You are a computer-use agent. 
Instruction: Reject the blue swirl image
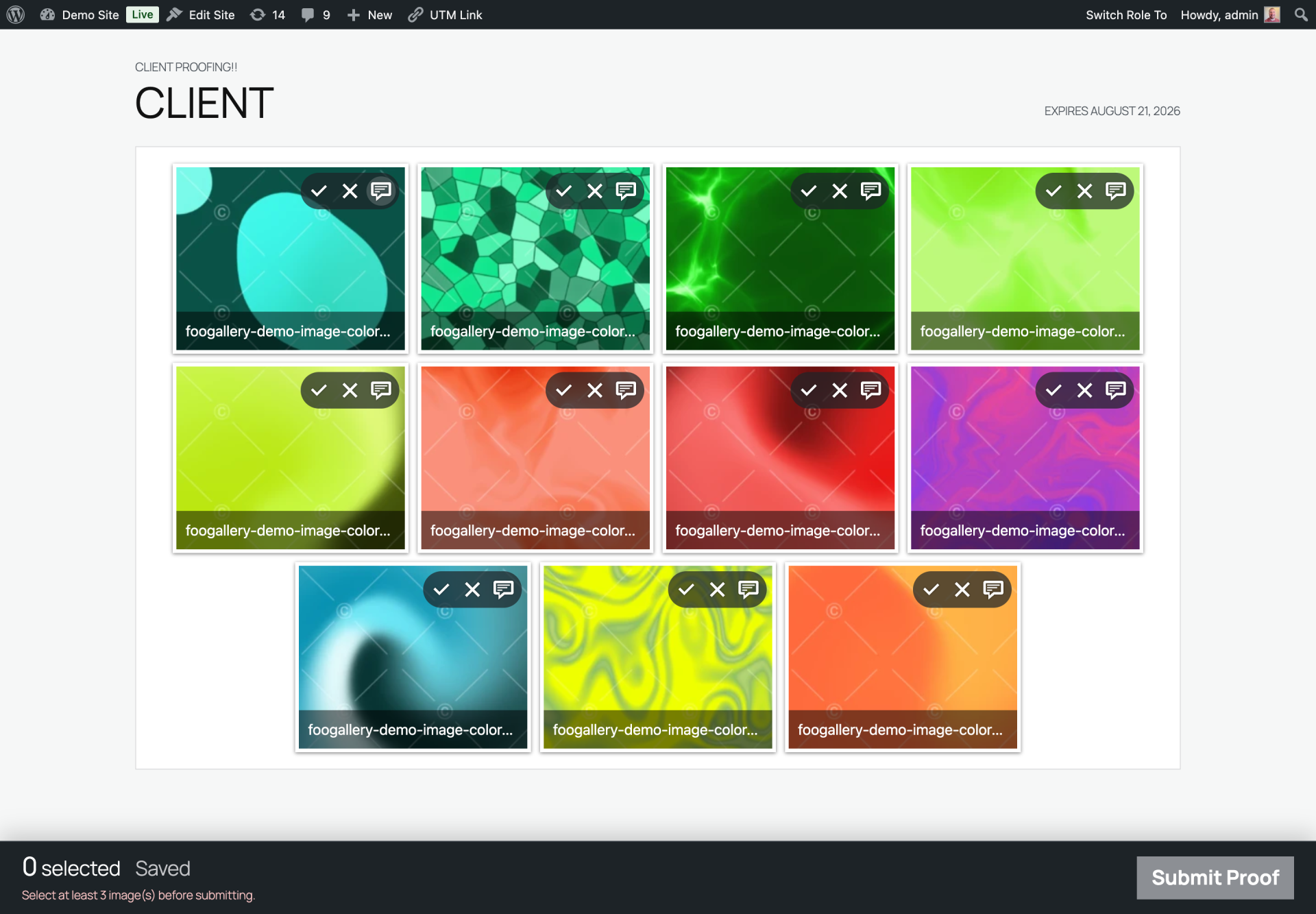pos(472,590)
